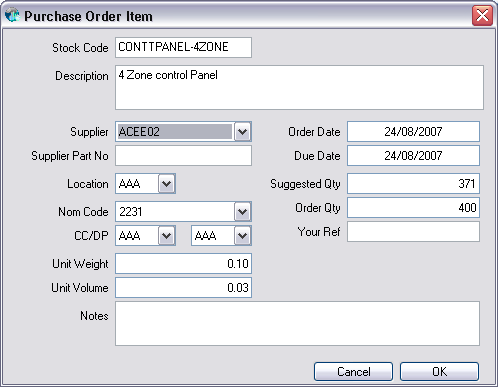This screenshot has width=498, height=387.
Task: Open the Nom Code dropdown arrow
Action: pos(242,212)
